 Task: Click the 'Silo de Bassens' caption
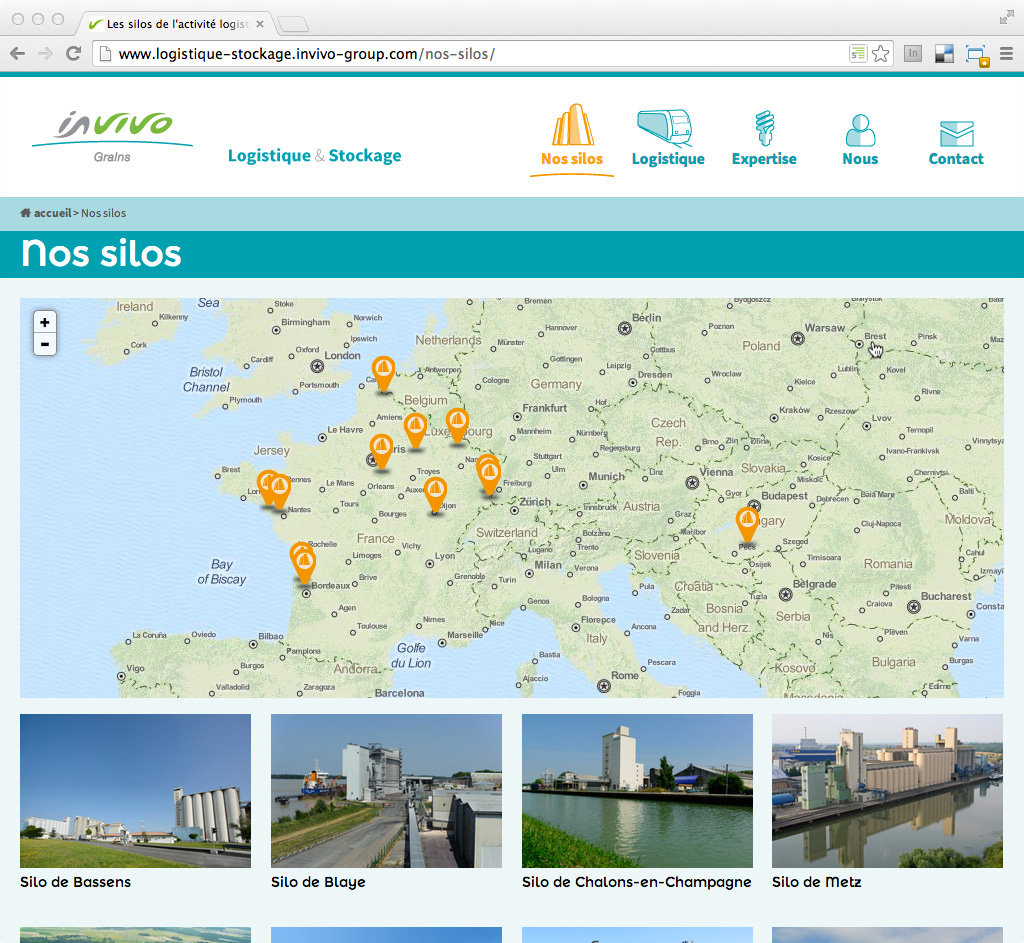pyautogui.click(x=75, y=882)
